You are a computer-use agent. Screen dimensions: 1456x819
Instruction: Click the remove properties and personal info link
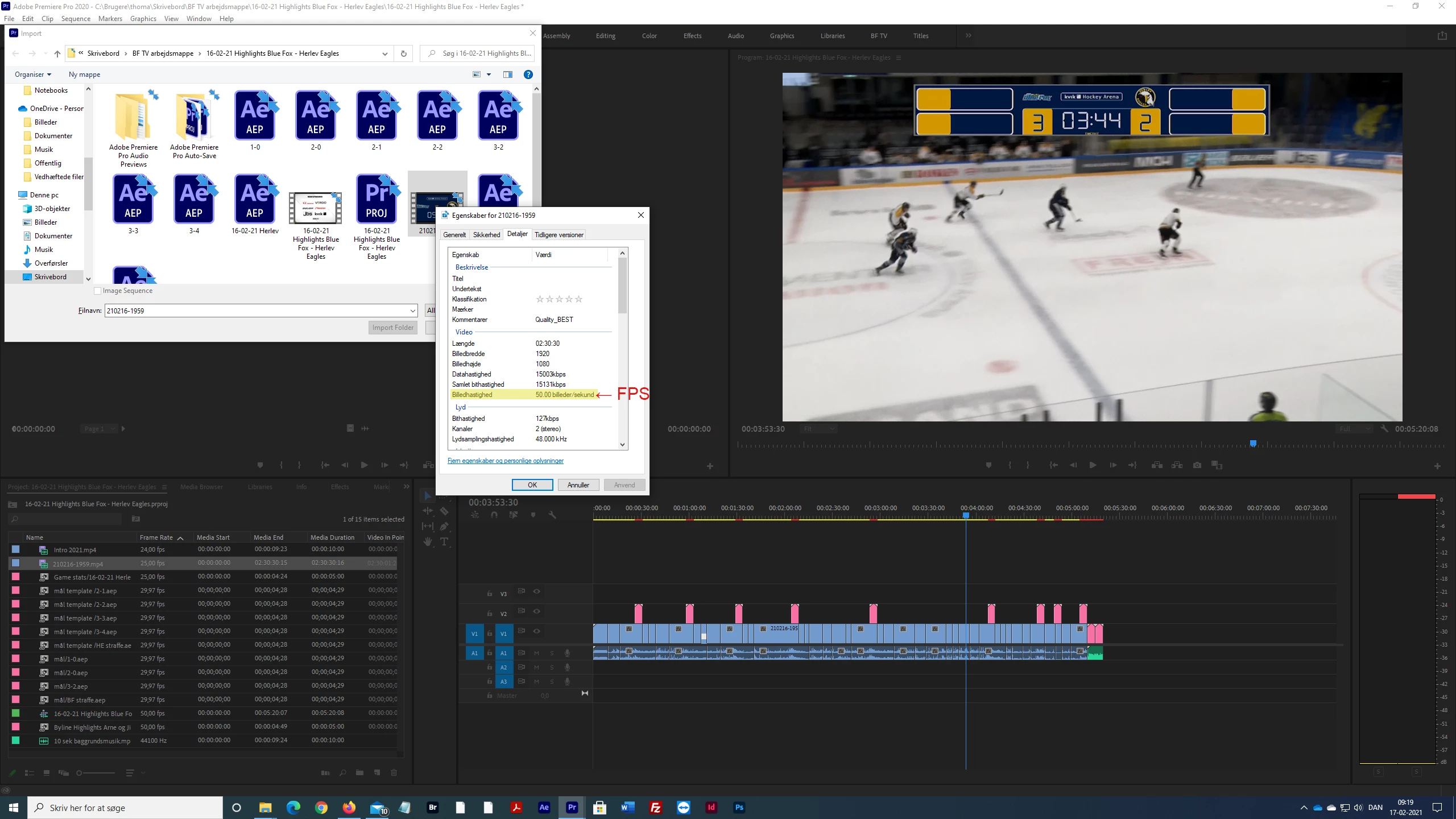[x=505, y=461]
